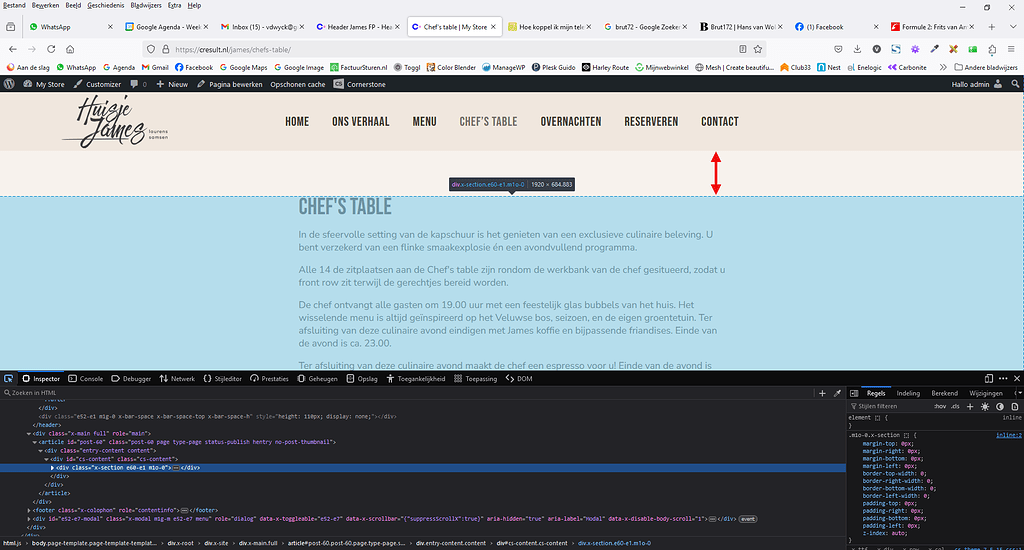
Task: Expand the x-section e60-e1 div node
Action: click(53, 467)
